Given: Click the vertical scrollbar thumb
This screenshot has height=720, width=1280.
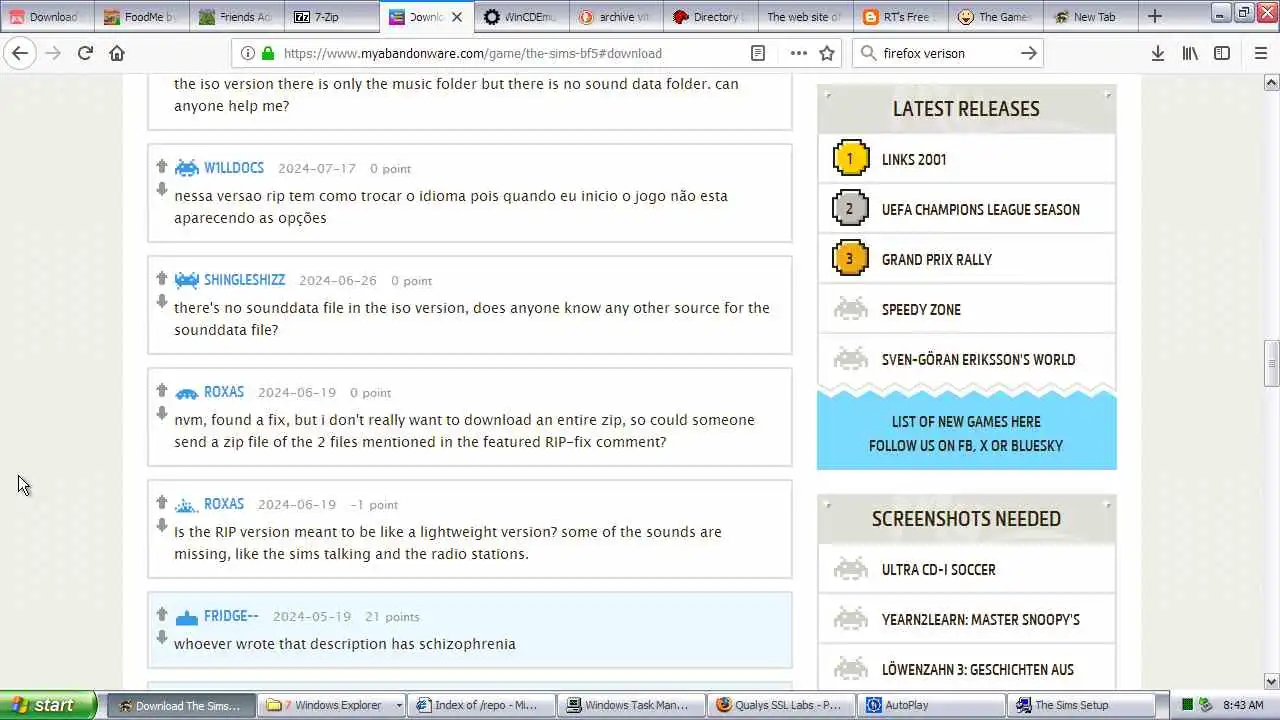Looking at the screenshot, I should (x=1271, y=364).
